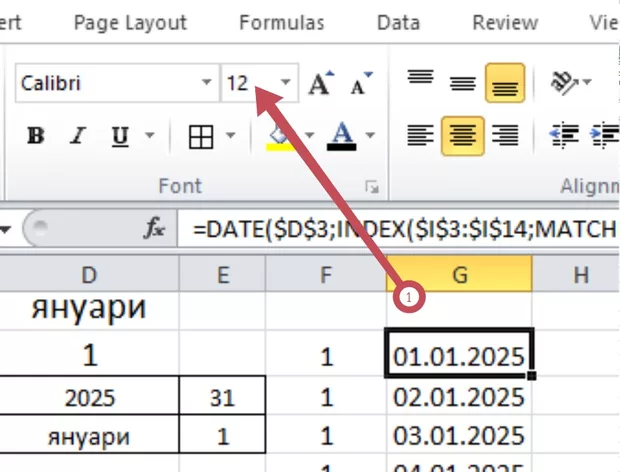Viewport: 620px width, 472px height.
Task: Select the large 1 cell in column D
Action: tap(89, 353)
